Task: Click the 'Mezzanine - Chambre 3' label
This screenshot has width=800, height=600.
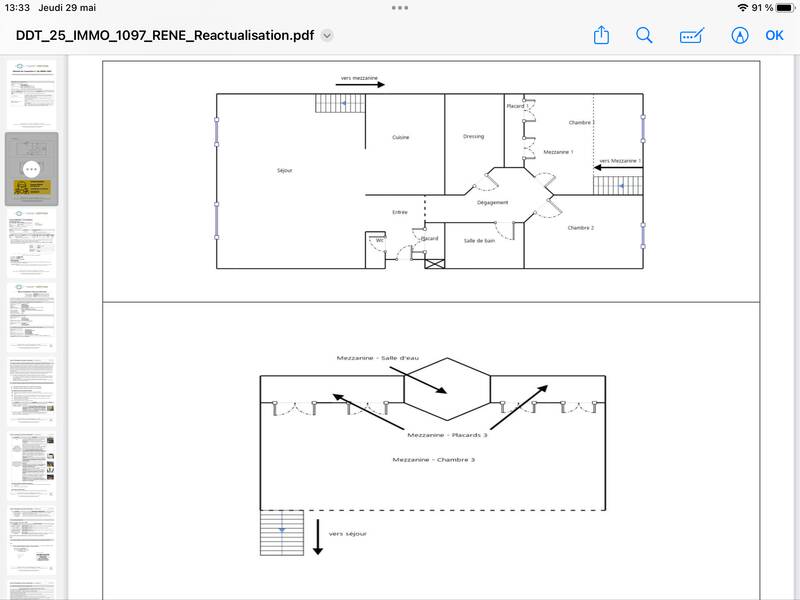Action: pyautogui.click(x=434, y=460)
